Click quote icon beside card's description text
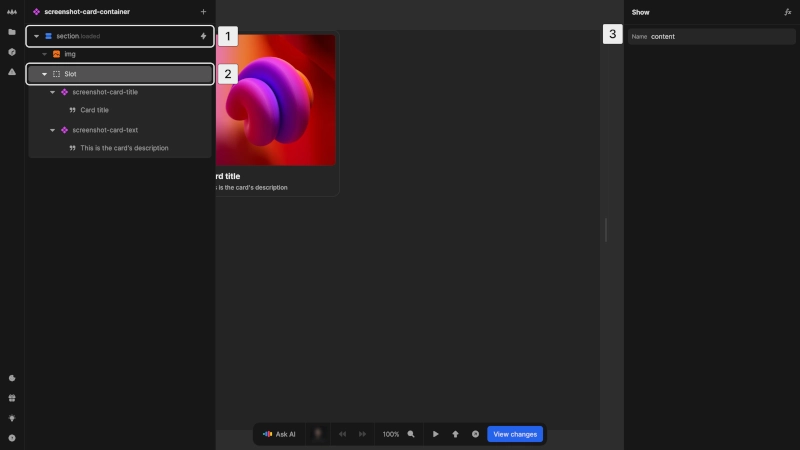 coord(72,148)
